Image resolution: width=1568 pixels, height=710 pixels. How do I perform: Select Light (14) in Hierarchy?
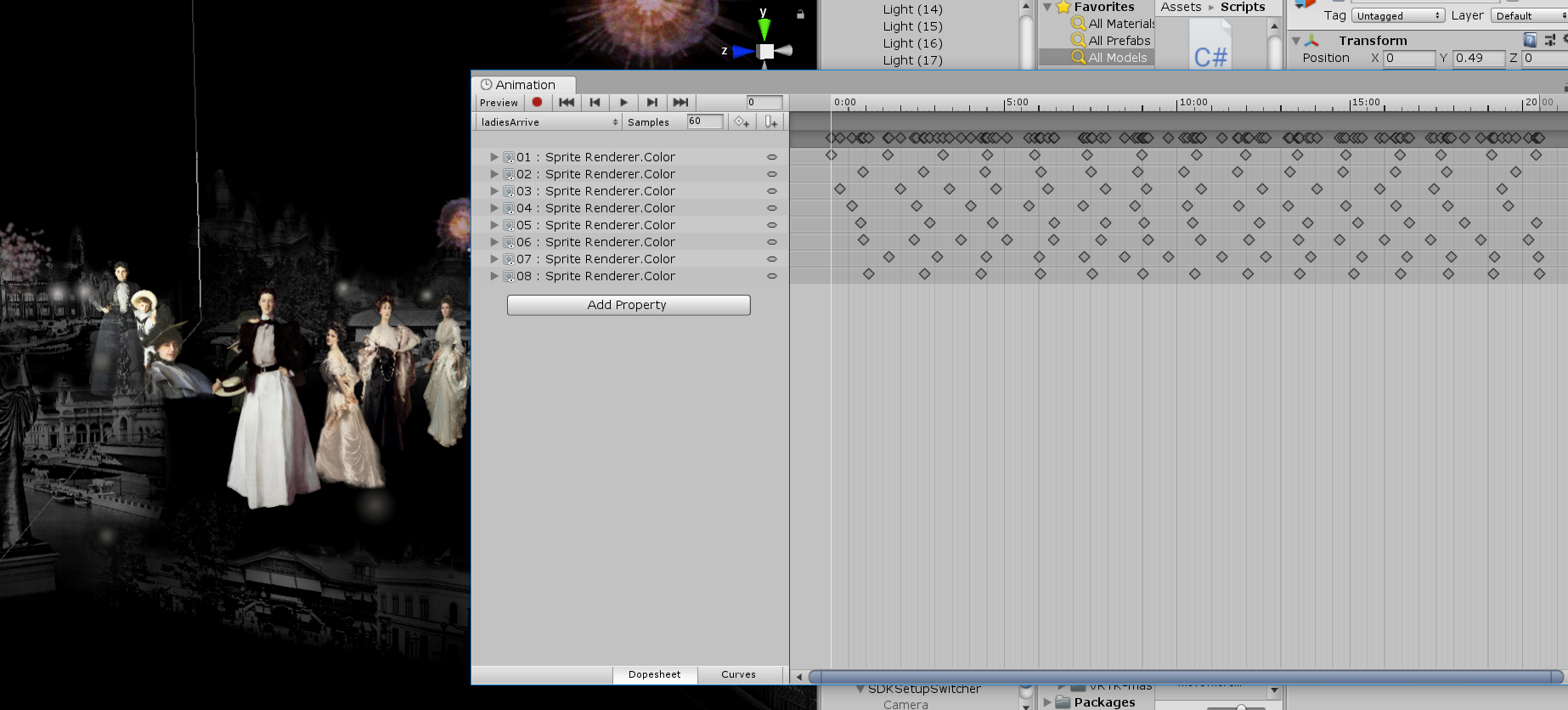(912, 9)
